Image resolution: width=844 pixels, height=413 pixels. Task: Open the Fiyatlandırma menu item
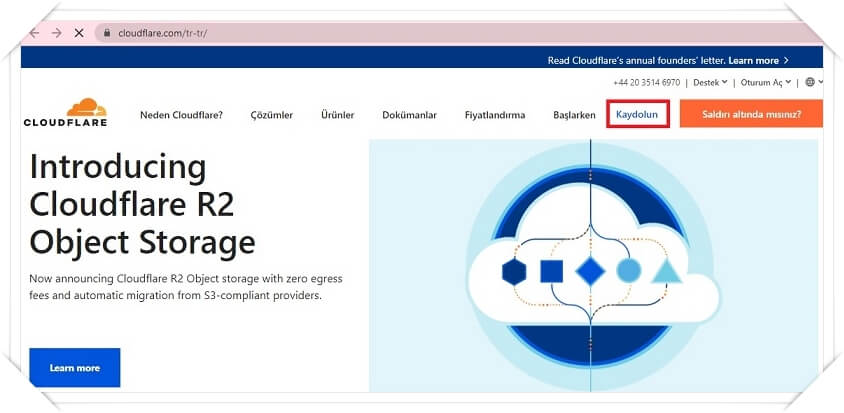pyautogui.click(x=495, y=115)
